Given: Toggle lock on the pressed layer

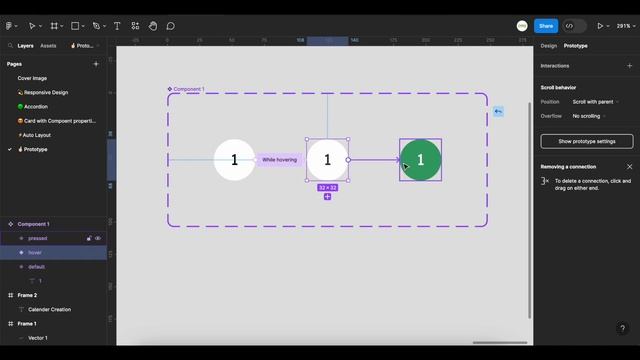Looking at the screenshot, I should tap(89, 238).
